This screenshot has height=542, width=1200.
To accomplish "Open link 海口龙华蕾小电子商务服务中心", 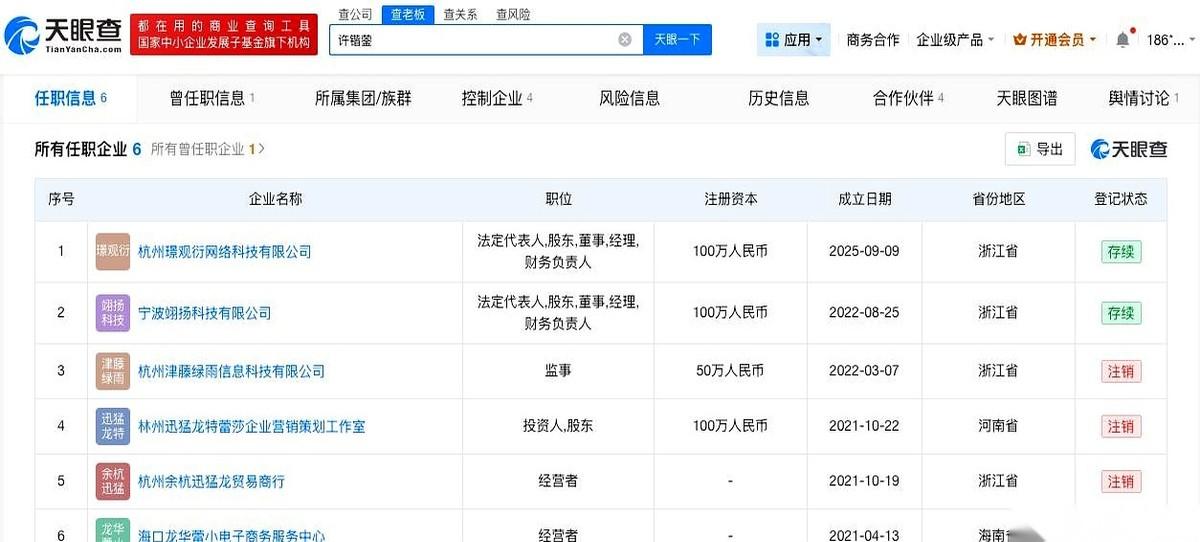I will [231, 535].
